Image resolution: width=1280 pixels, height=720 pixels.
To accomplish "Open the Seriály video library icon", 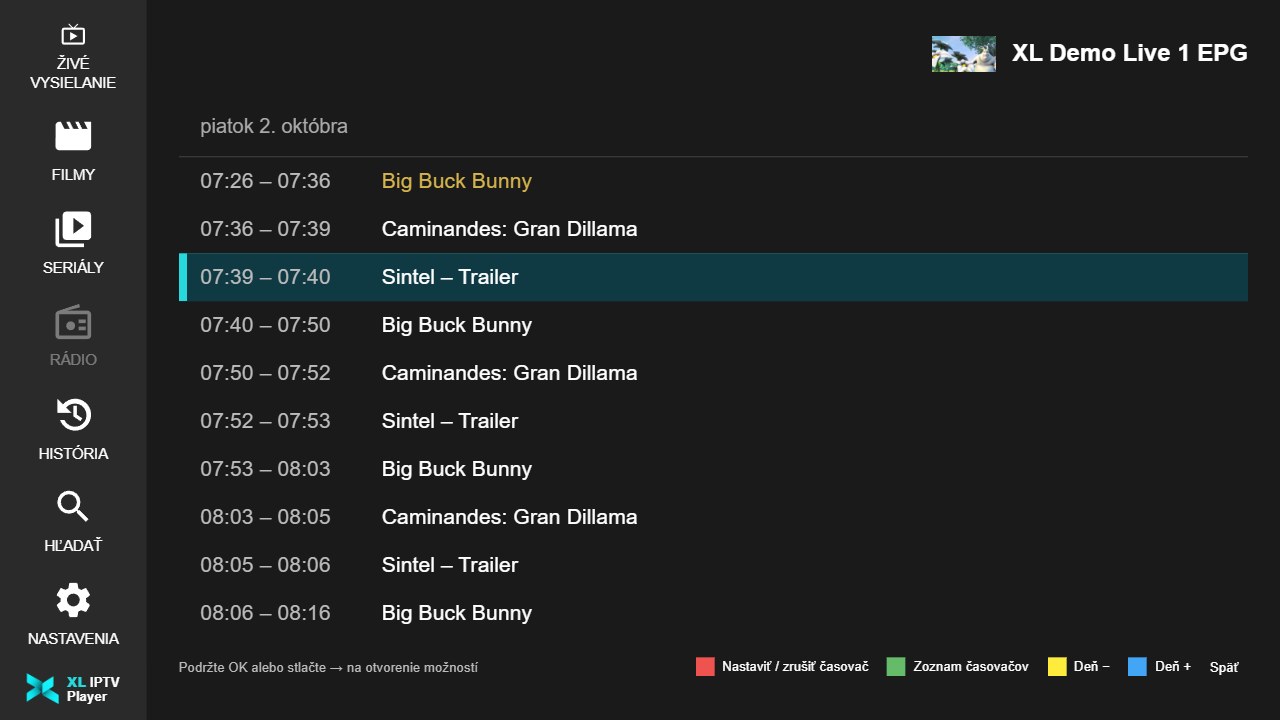I will pyautogui.click(x=73, y=229).
